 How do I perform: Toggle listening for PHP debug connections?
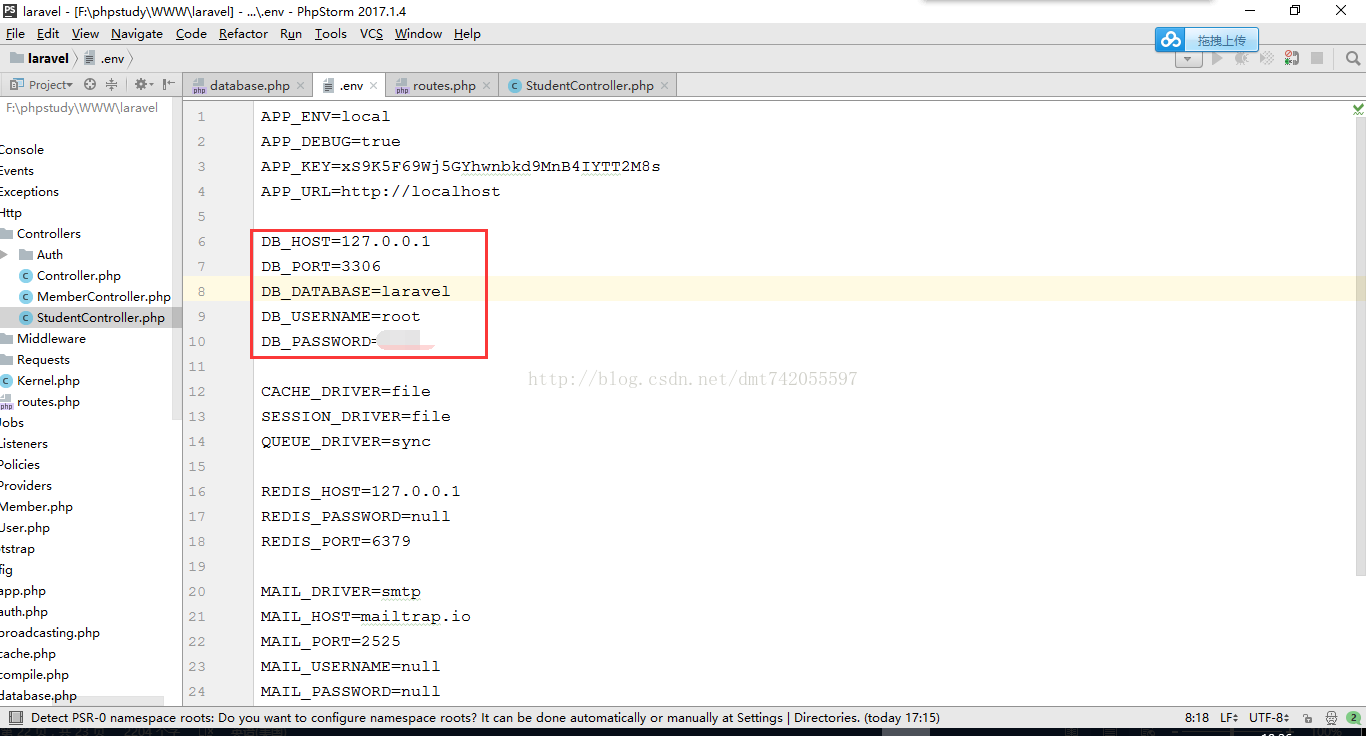(1292, 59)
